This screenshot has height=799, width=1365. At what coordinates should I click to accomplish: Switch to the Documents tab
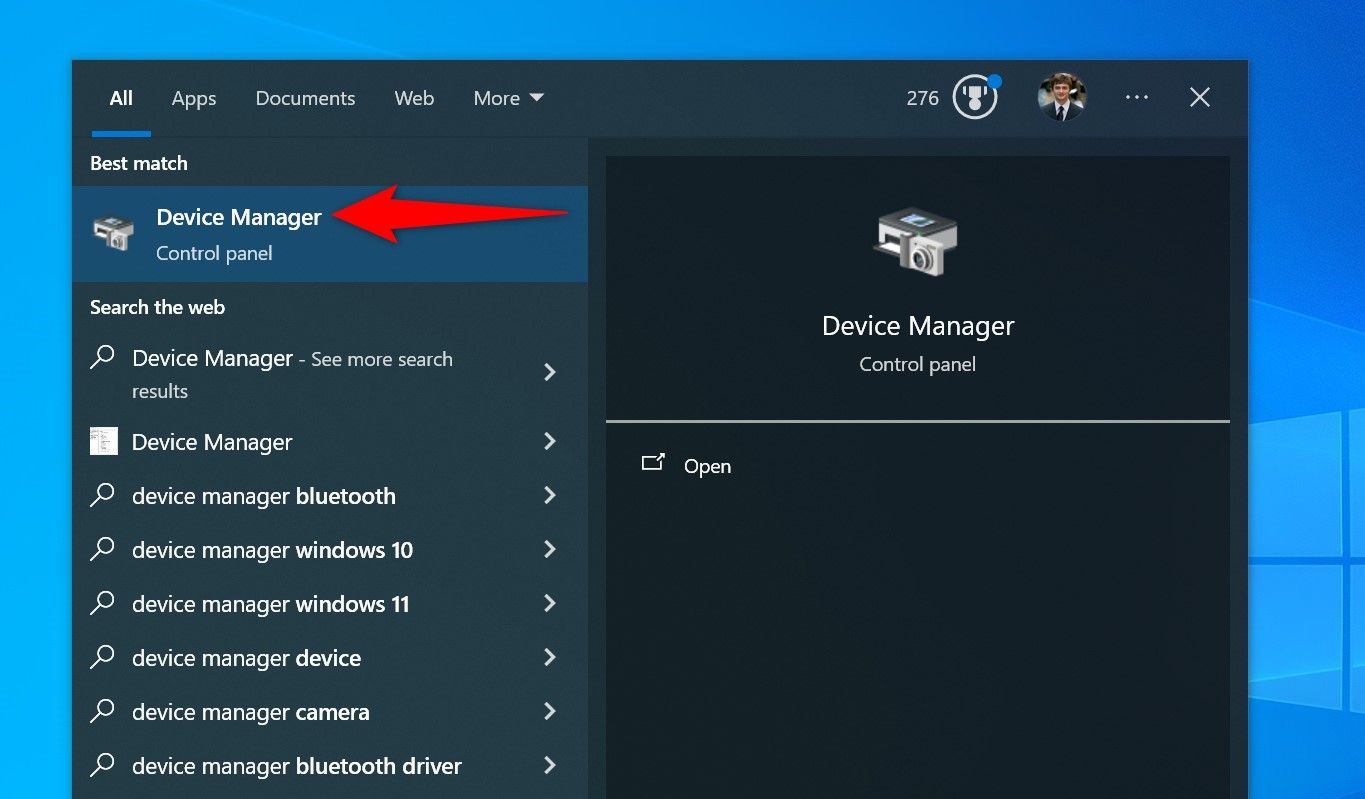click(305, 98)
